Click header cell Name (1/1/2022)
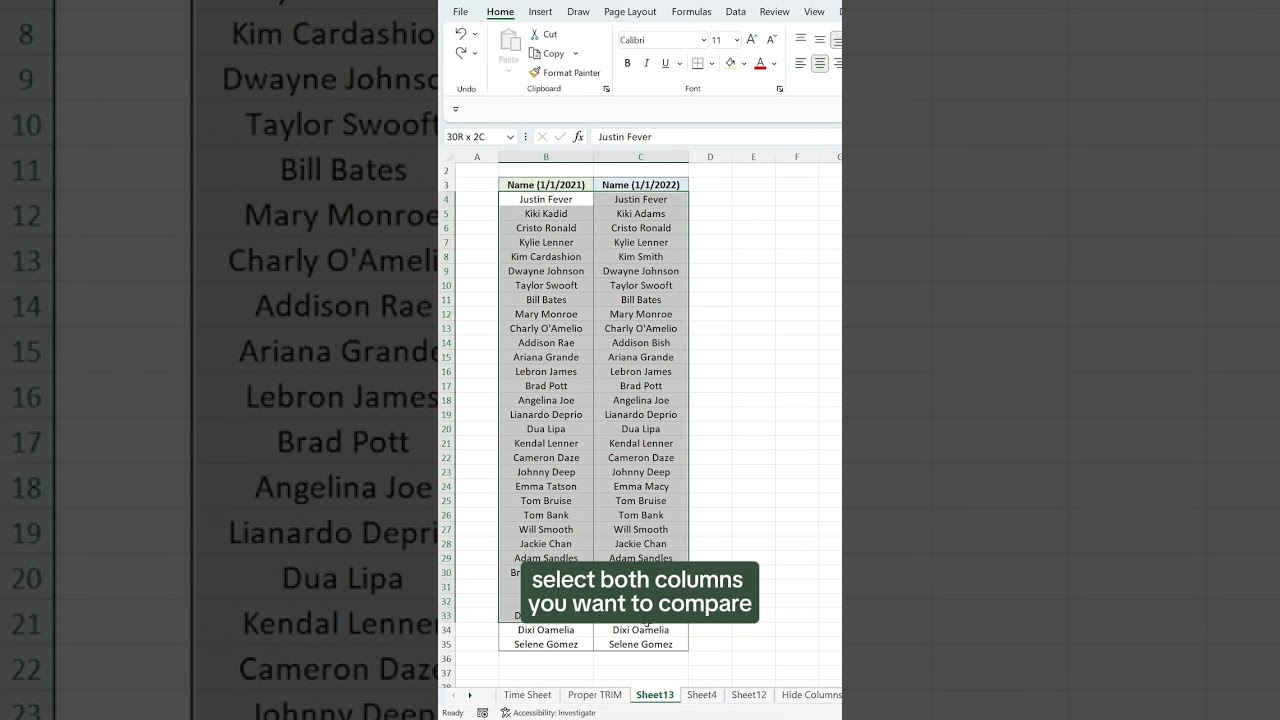The image size is (1280, 720). [641, 185]
